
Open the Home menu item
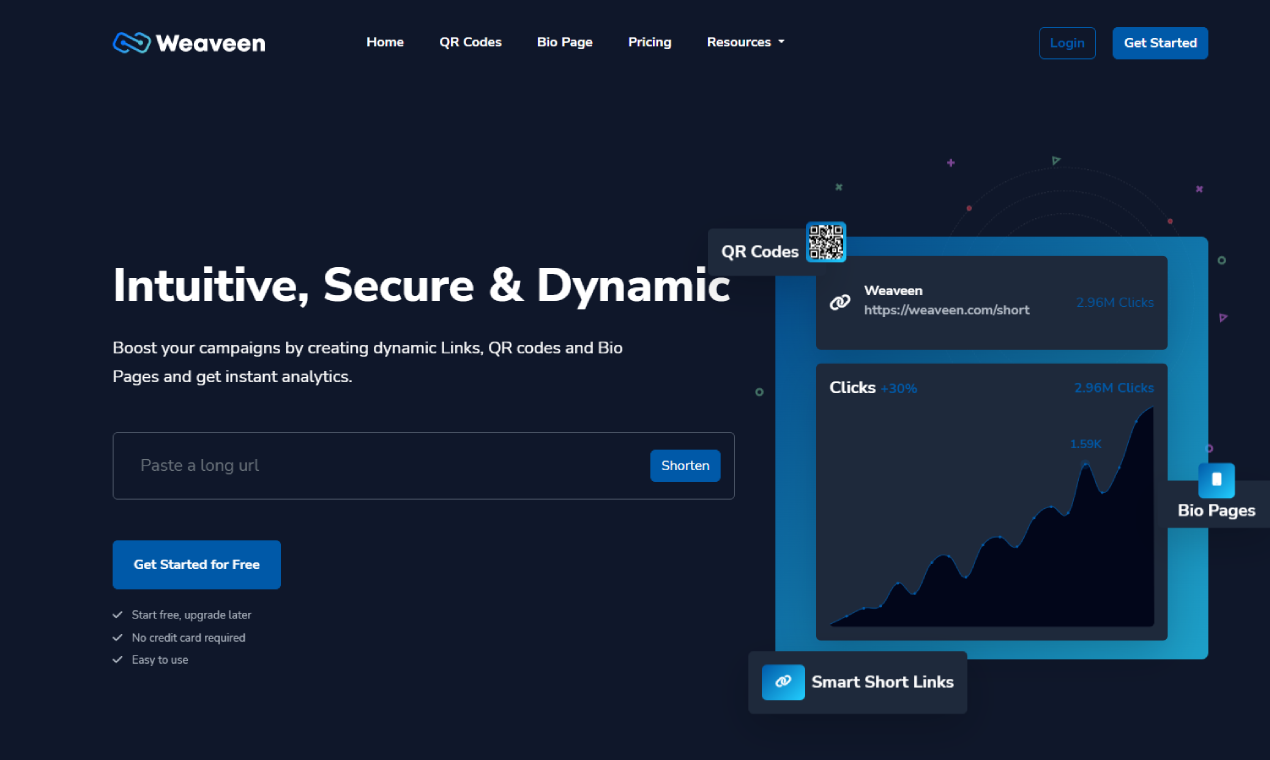click(385, 42)
